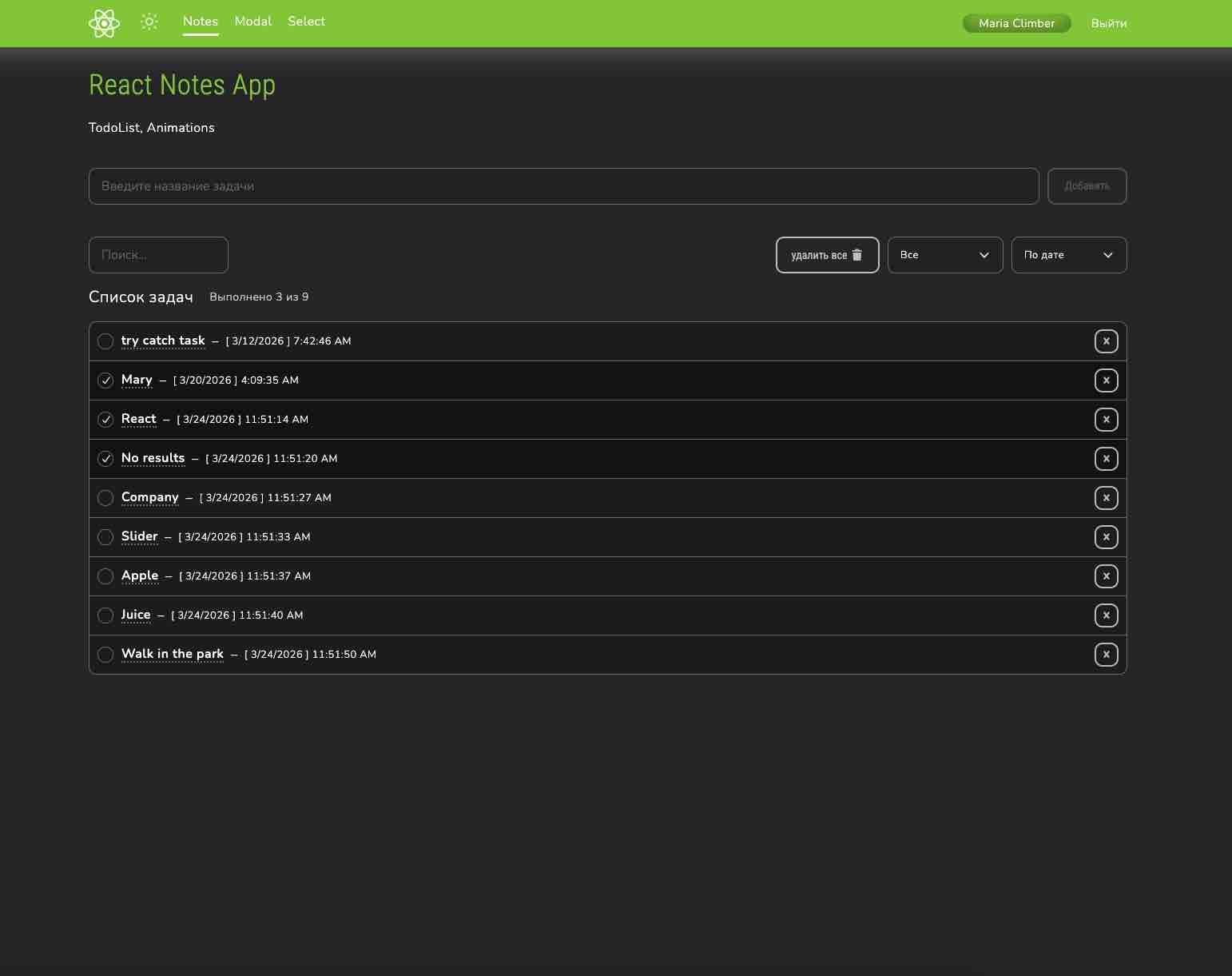Uncheck the 'No results' task checkbox
1232x976 pixels.
105,459
